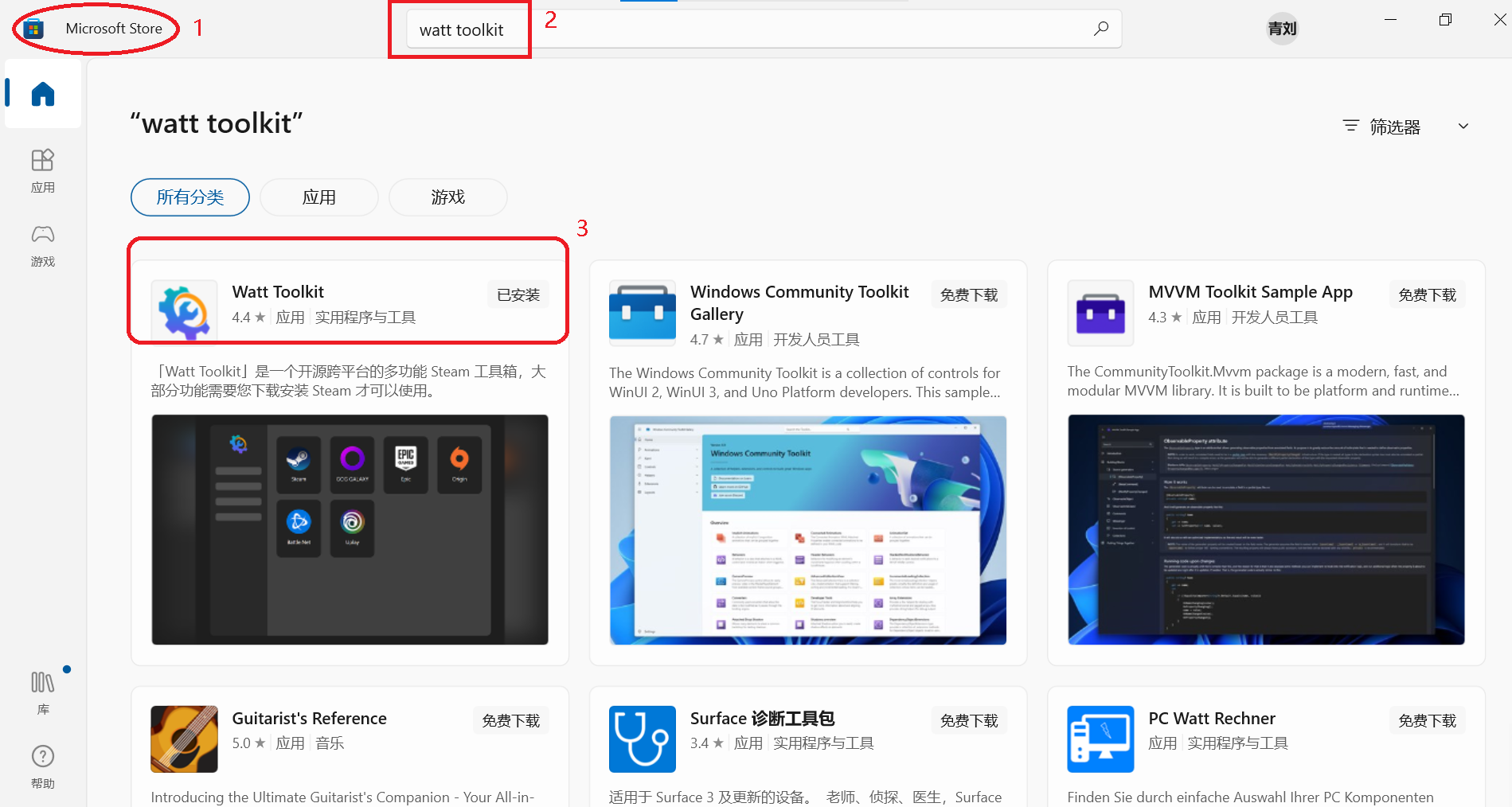Click Surface 诊断工具包 3.4 star rating
The width and height of the screenshot is (1512, 807).
(707, 743)
